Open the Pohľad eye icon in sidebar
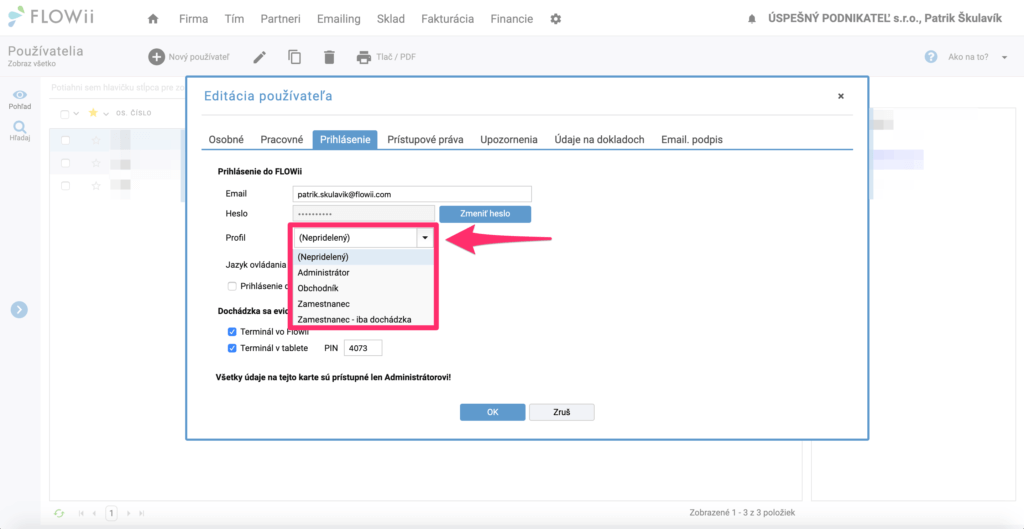Viewport: 1024px width, 529px height. pyautogui.click(x=20, y=95)
